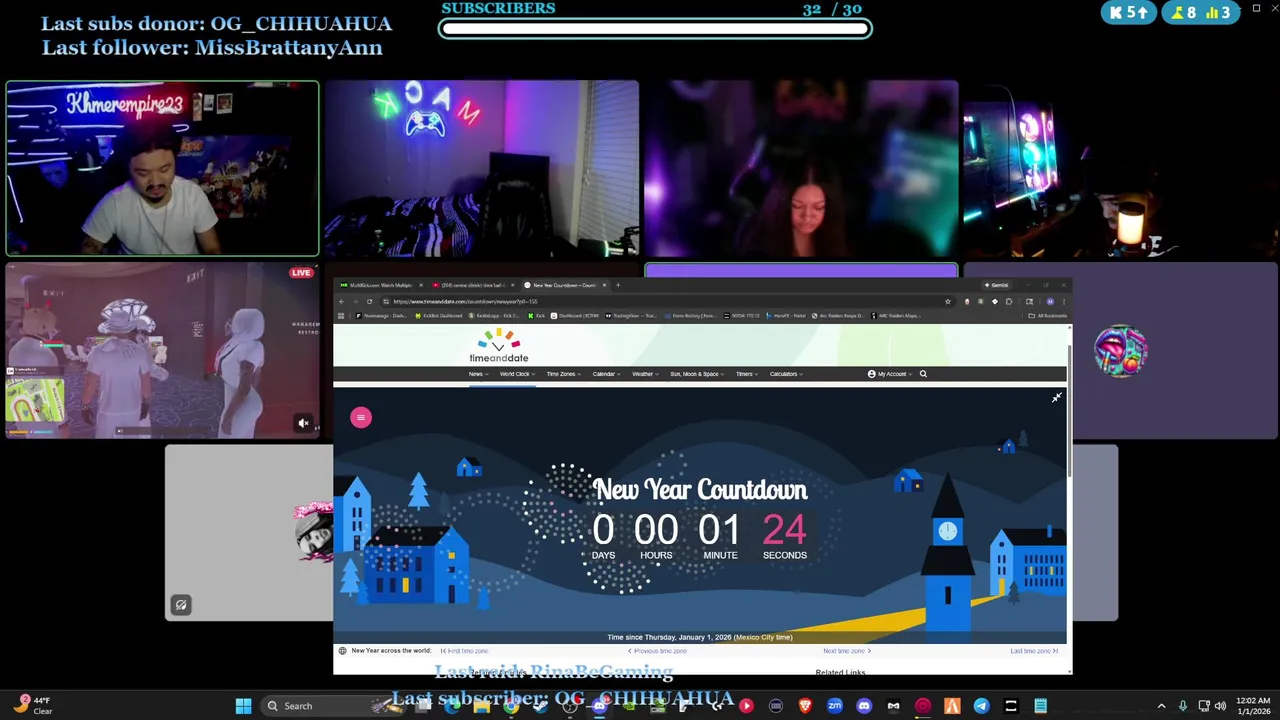The width and height of the screenshot is (1280, 720).
Task: Click the subscribers progress bar
Action: tap(655, 28)
